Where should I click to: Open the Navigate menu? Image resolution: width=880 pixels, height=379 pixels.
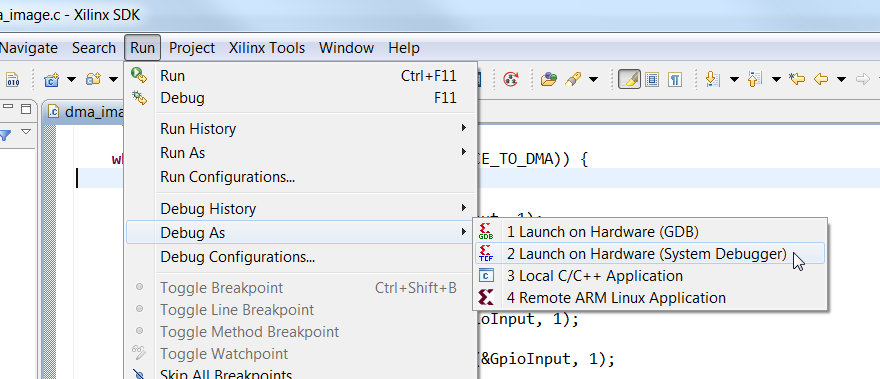click(28, 48)
